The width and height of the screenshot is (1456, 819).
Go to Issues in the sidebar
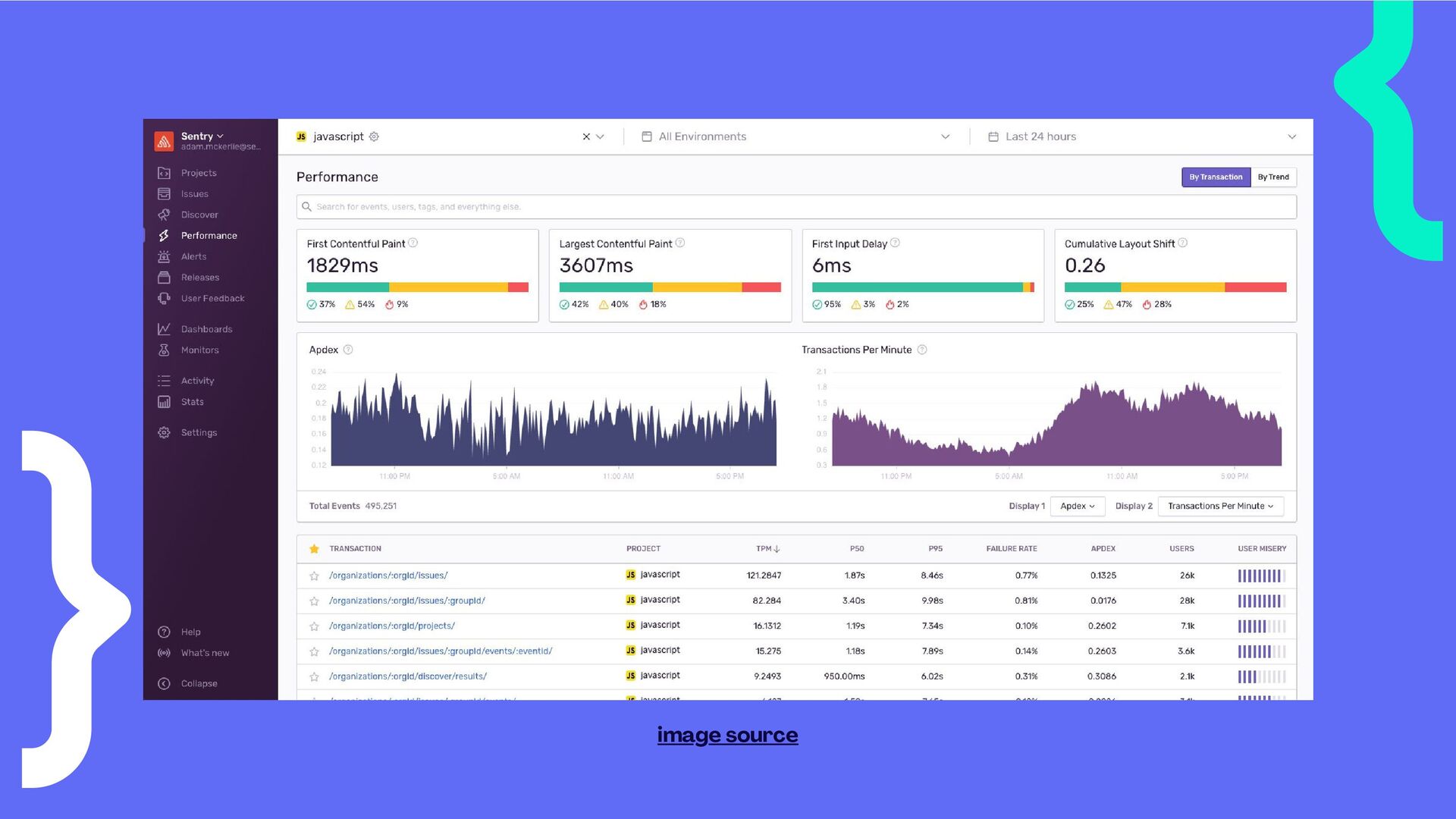click(x=194, y=194)
